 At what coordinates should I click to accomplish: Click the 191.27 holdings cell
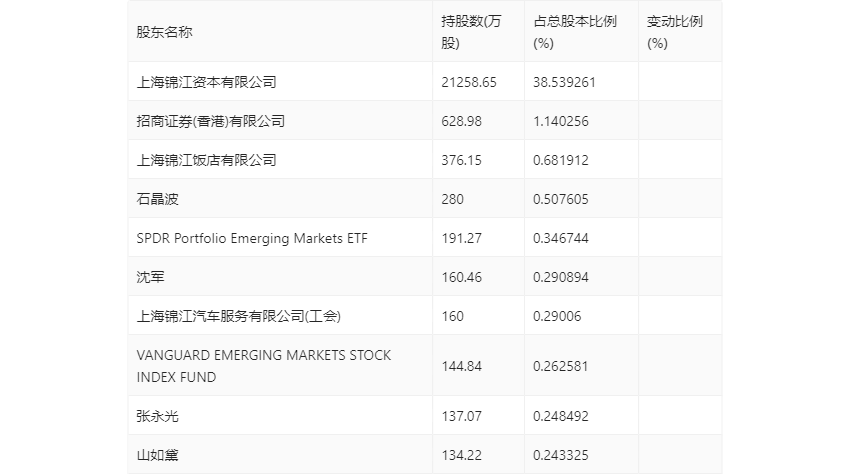461,238
